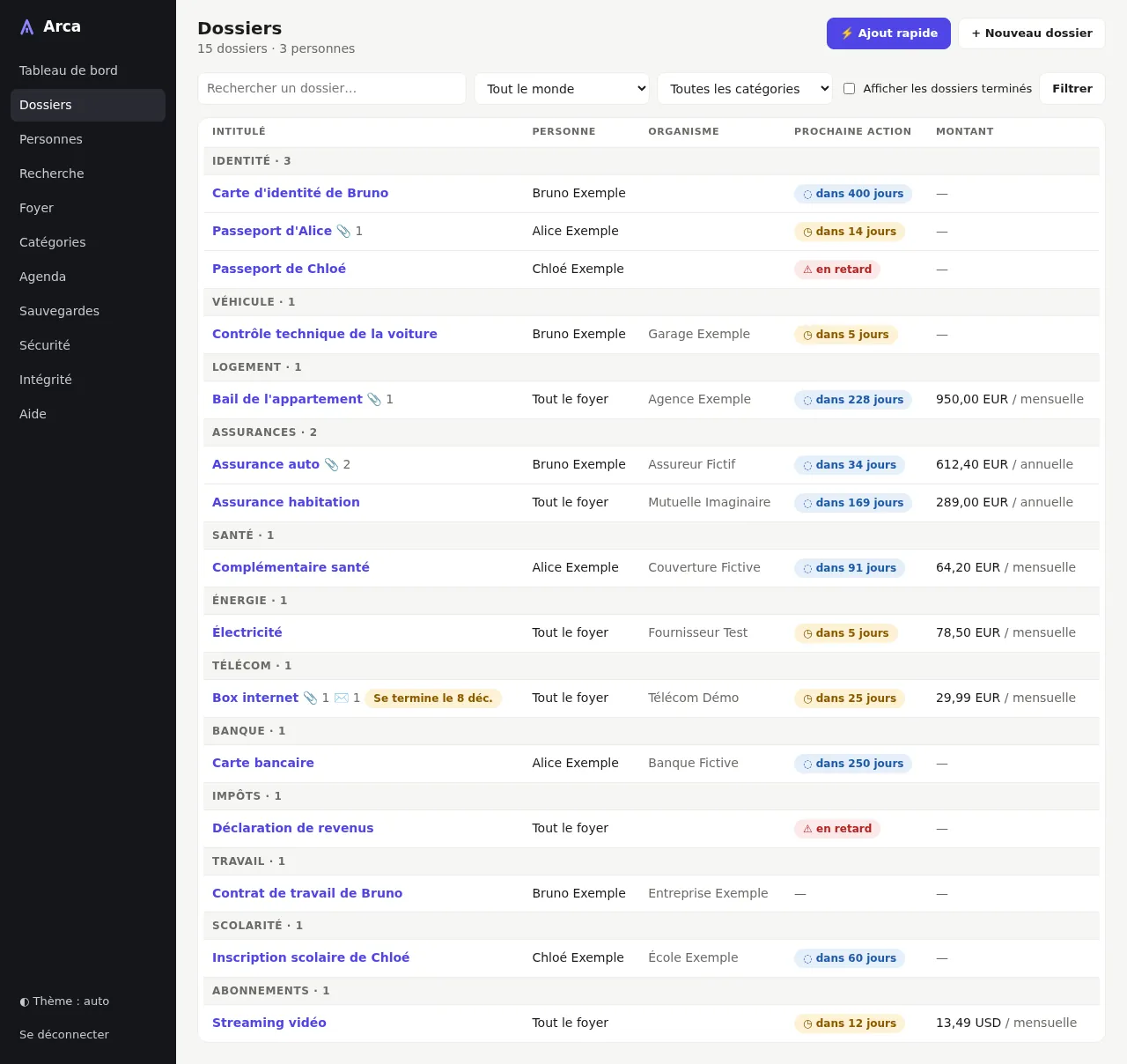The height and width of the screenshot is (1064, 1127).
Task: Click paperclip icon on Box internet row
Action: tap(310, 698)
